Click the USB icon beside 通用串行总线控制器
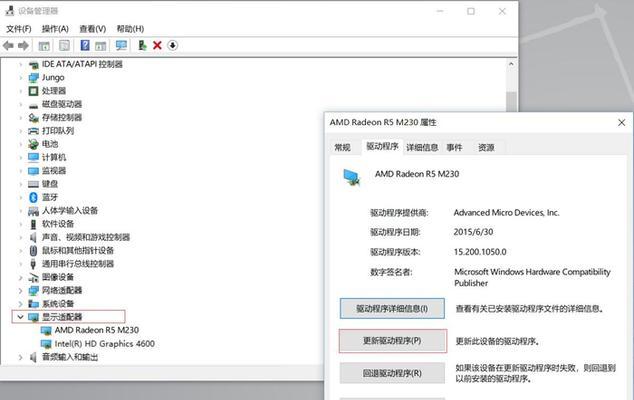The height and width of the screenshot is (400, 634). (x=34, y=264)
